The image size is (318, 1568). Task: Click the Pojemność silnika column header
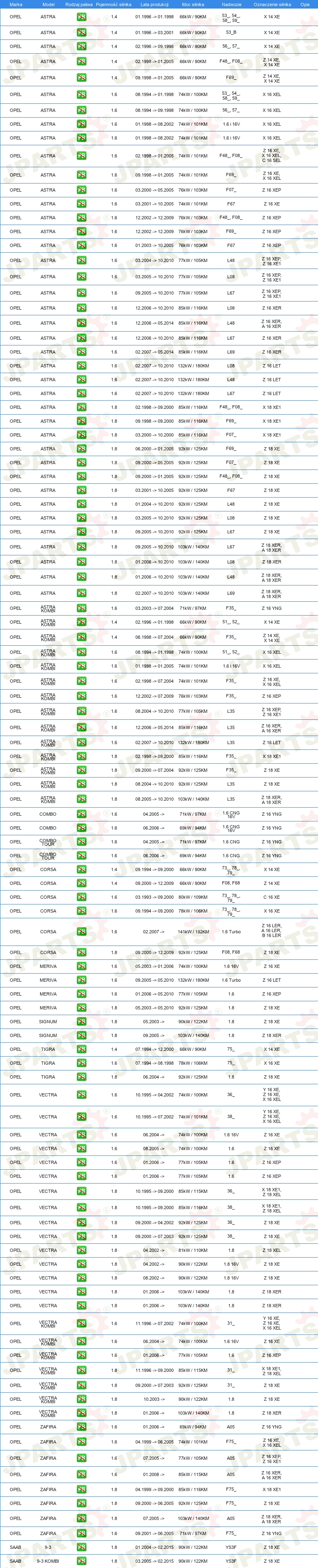click(114, 4)
